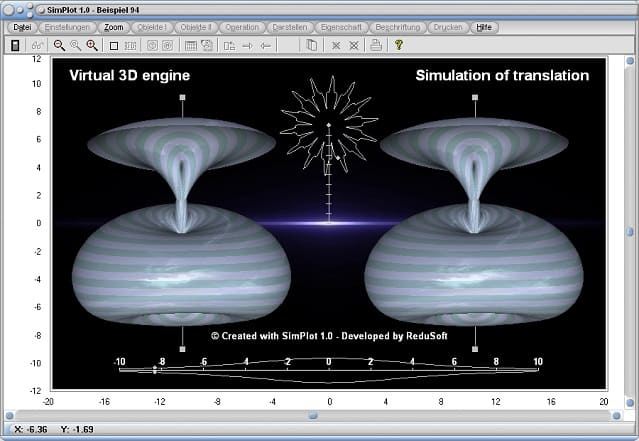639x441 pixels.
Task: Open the Drucken menu tab
Action: point(449,27)
